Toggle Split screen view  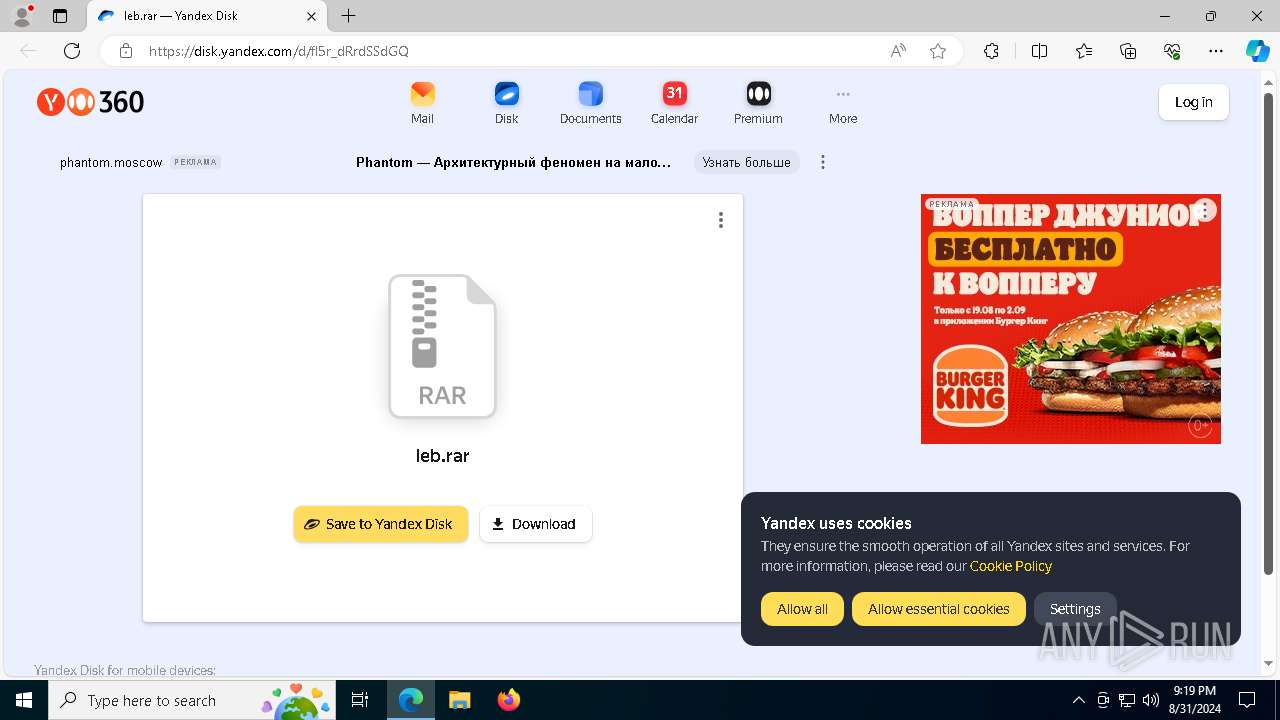pyautogui.click(x=1039, y=51)
